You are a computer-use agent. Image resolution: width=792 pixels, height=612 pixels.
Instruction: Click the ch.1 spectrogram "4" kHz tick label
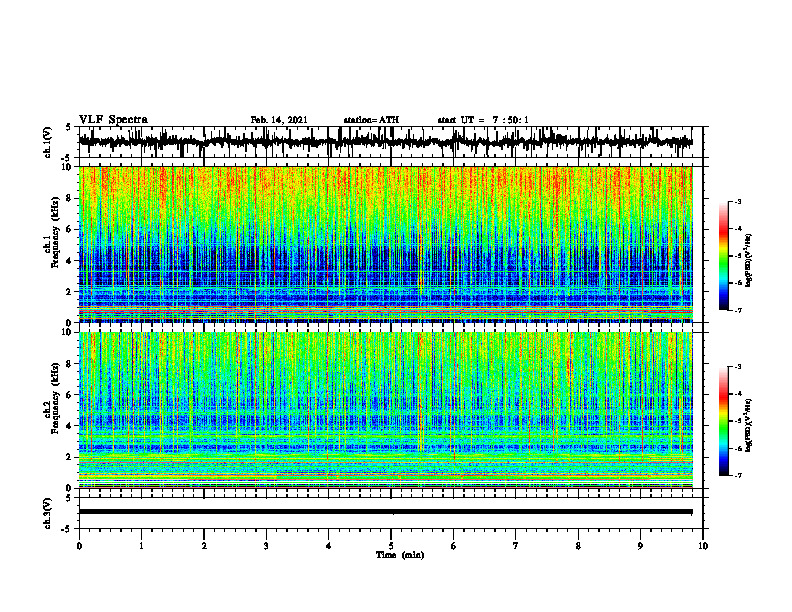tap(70, 261)
